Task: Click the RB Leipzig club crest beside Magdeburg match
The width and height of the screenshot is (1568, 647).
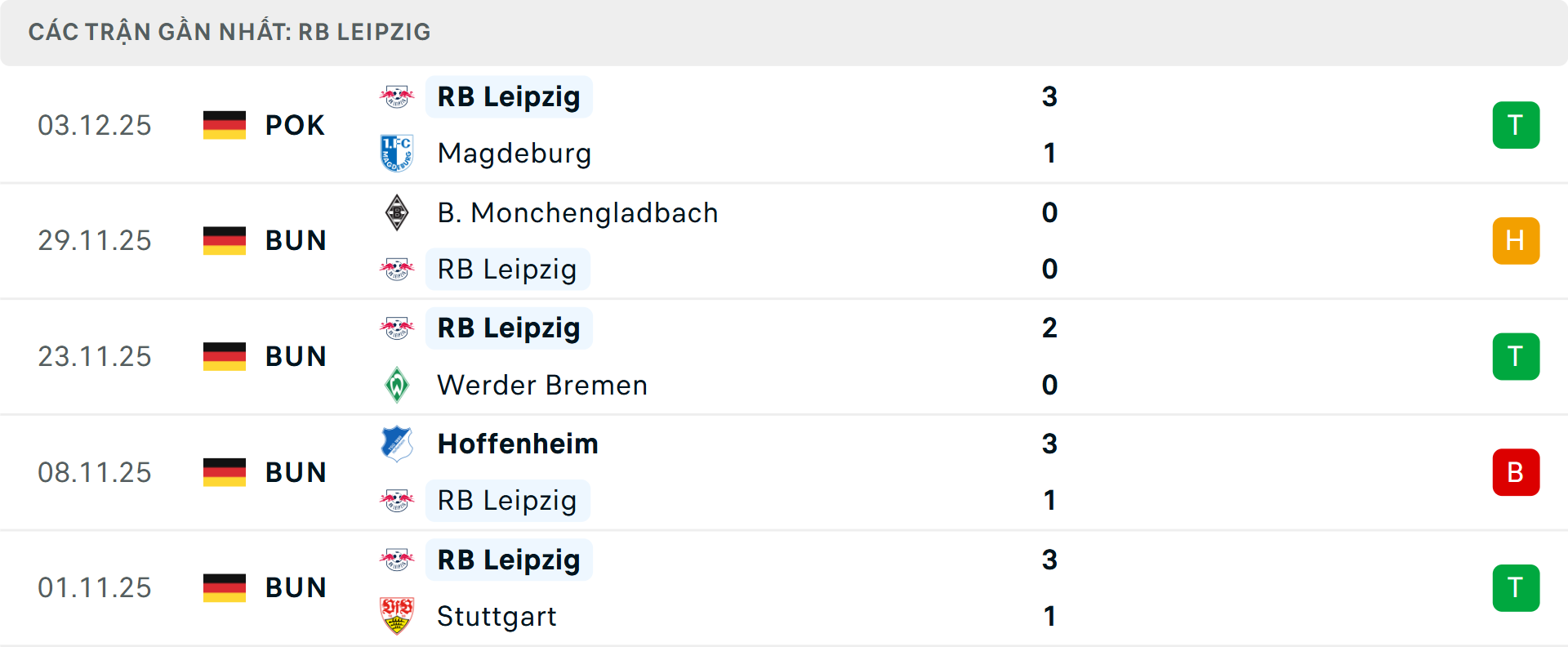Action: (398, 96)
